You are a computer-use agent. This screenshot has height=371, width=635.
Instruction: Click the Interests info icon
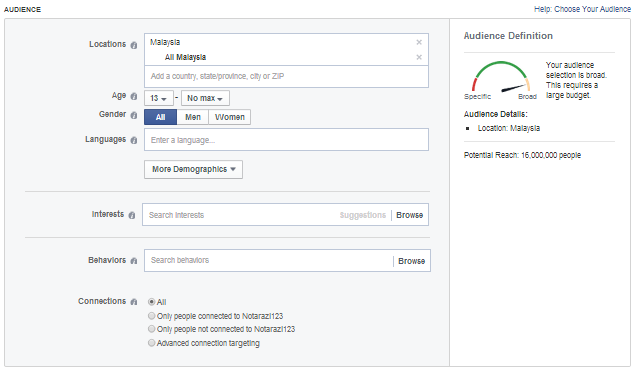(132, 215)
